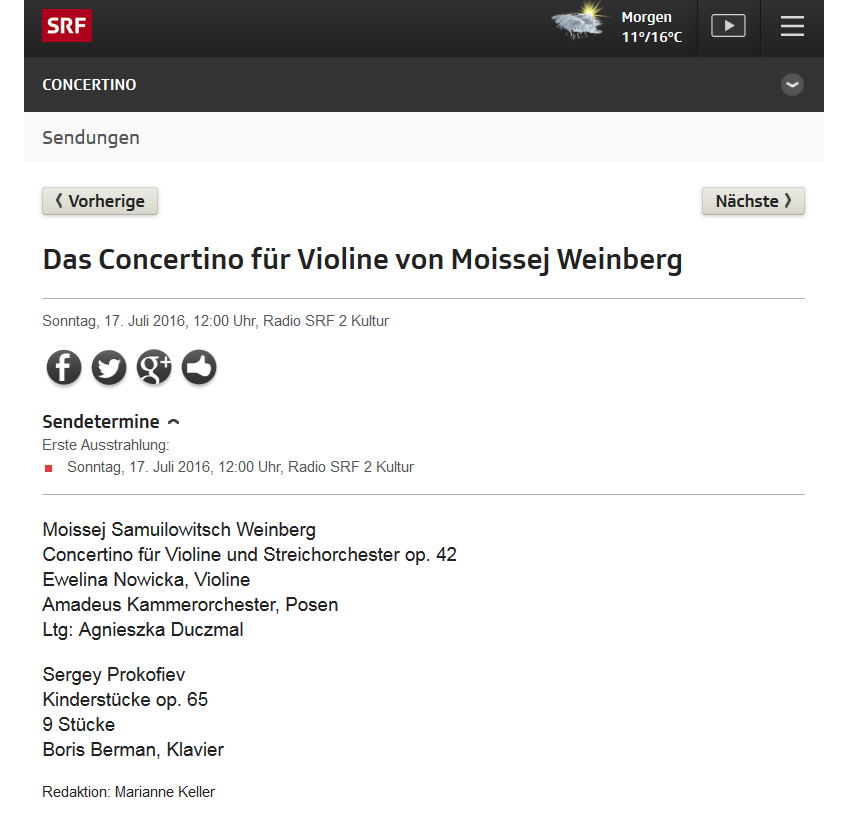Screen dimensions: 845x838
Task: Click tomorrow's temperature 11°/16°C
Action: point(651,37)
